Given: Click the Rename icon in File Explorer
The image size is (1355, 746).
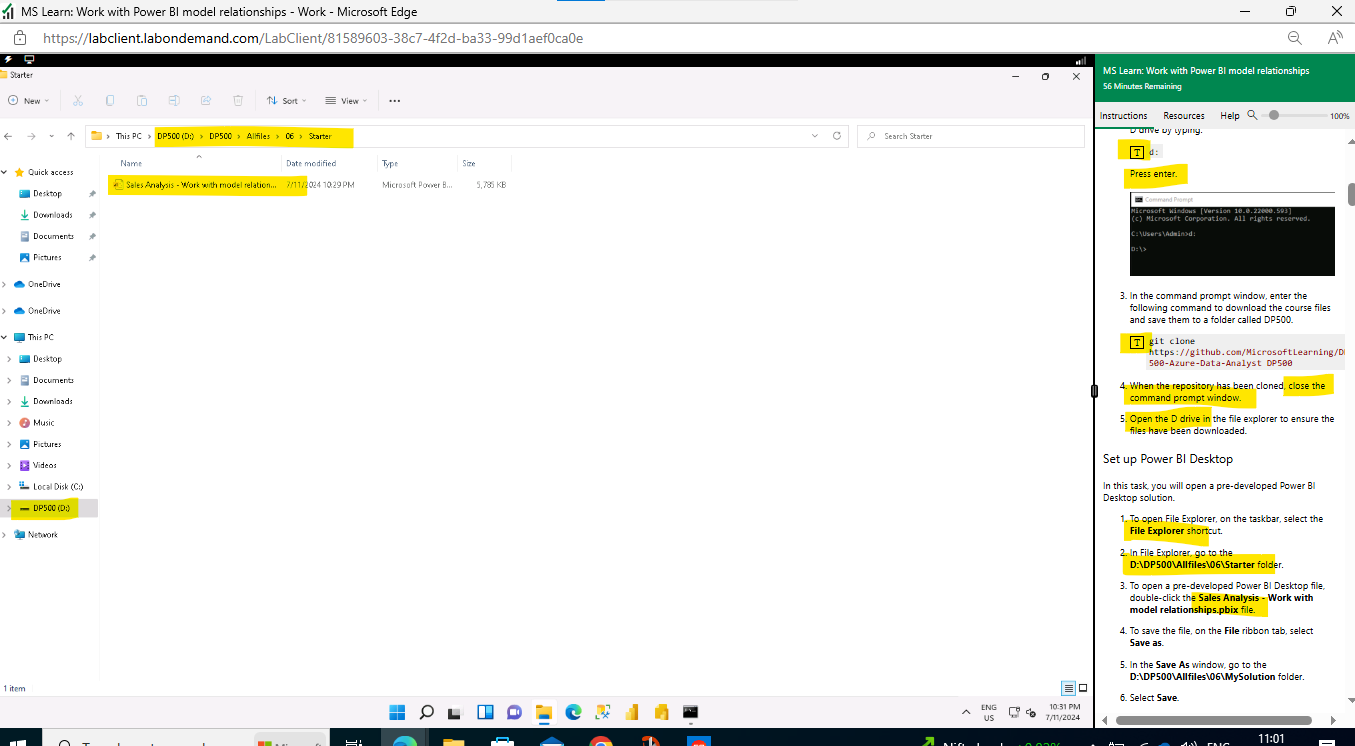Looking at the screenshot, I should coord(174,100).
